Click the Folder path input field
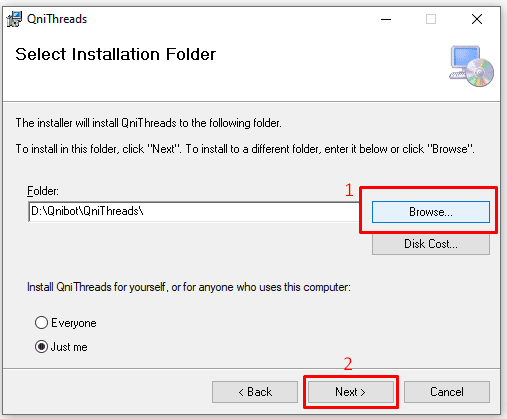The width and height of the screenshot is (507, 419). pos(194,212)
